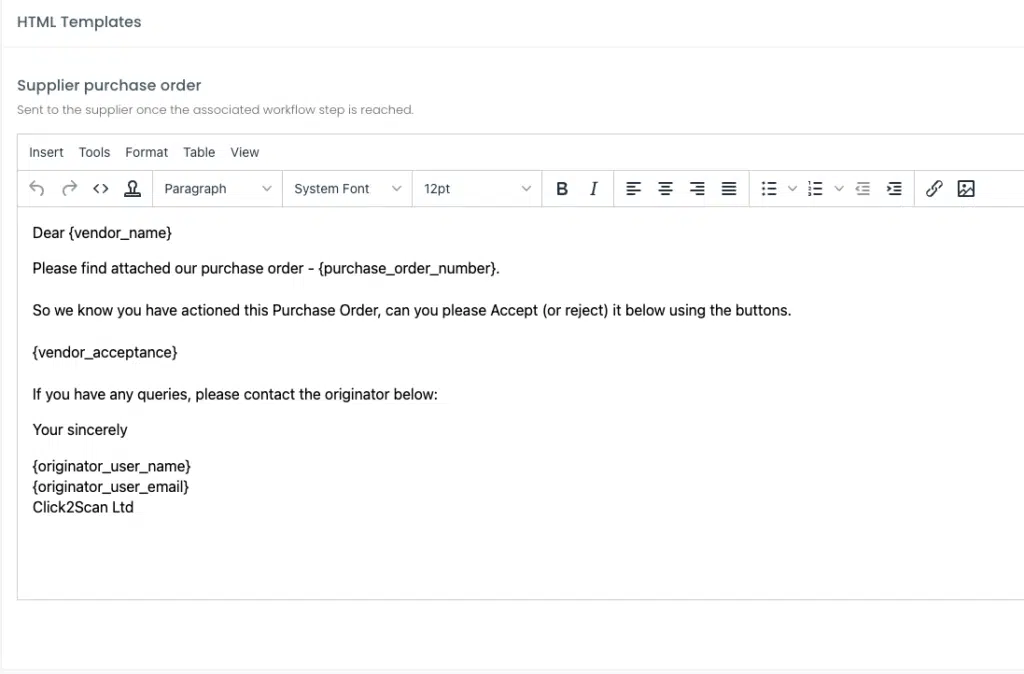Open the System Font family dropdown
The width and height of the screenshot is (1024, 674).
(x=347, y=189)
